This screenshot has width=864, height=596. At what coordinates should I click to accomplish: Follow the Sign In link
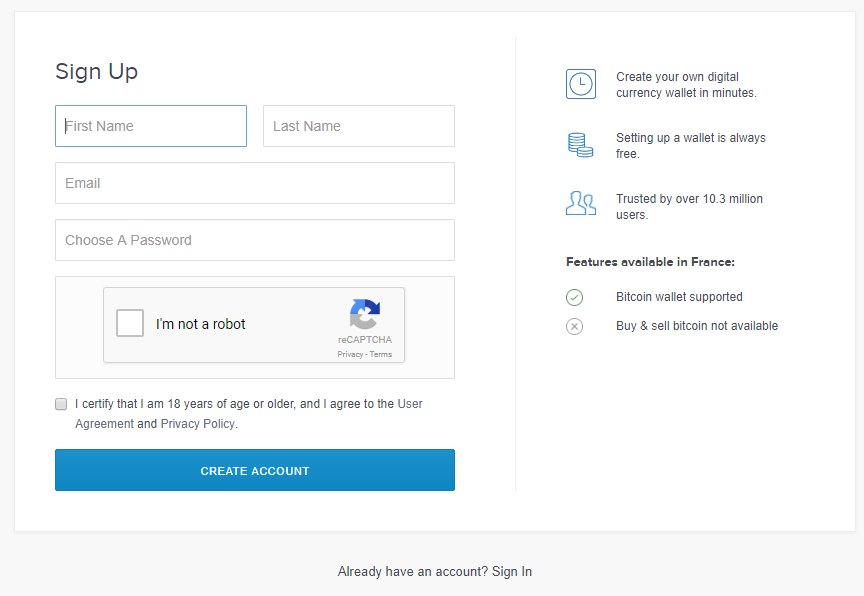click(512, 572)
